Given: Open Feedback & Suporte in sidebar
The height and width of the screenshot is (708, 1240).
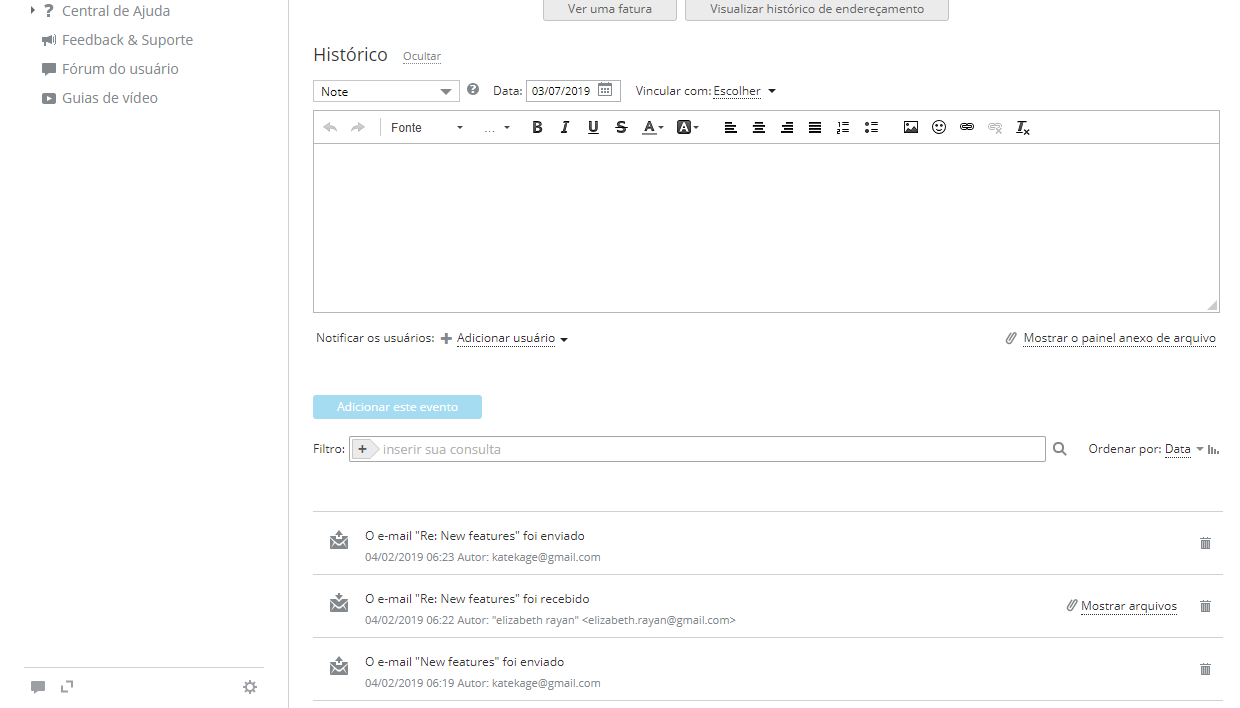Looking at the screenshot, I should tap(127, 40).
